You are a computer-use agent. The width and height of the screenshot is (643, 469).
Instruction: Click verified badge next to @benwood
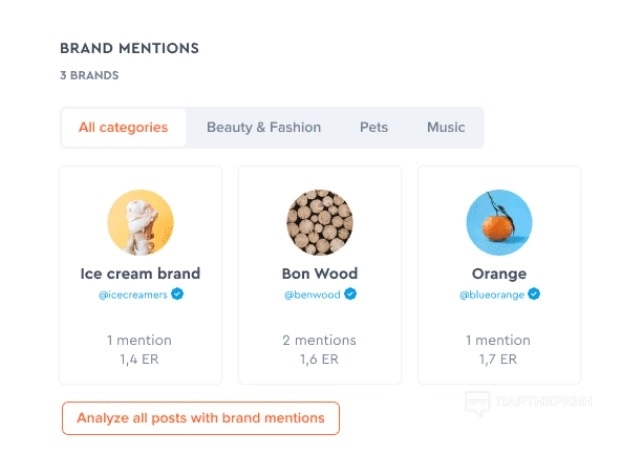pyautogui.click(x=351, y=295)
